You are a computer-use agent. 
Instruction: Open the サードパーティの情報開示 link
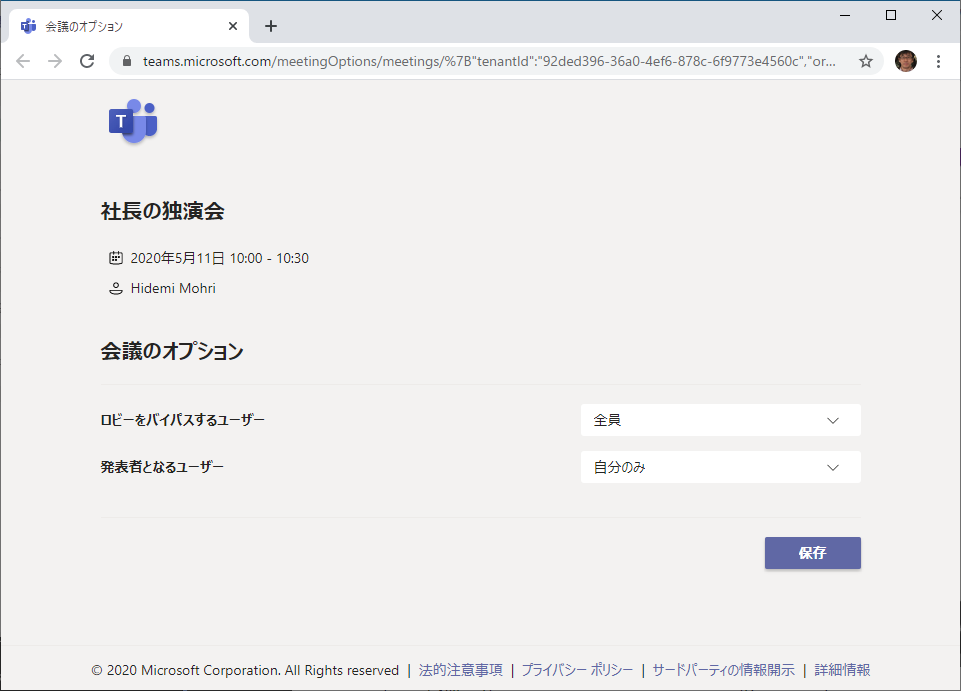723,670
